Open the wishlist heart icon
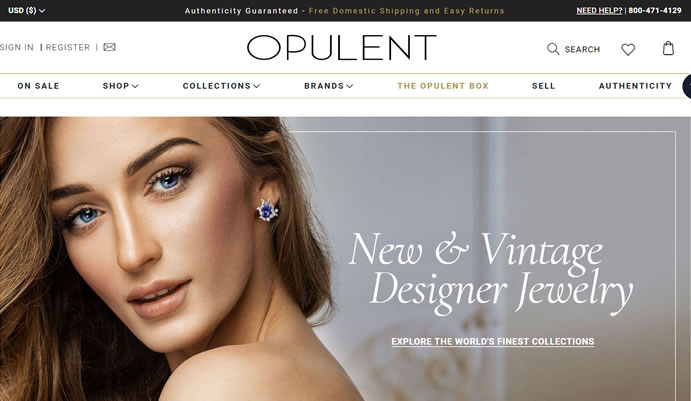This screenshot has height=401, width=691. click(628, 49)
